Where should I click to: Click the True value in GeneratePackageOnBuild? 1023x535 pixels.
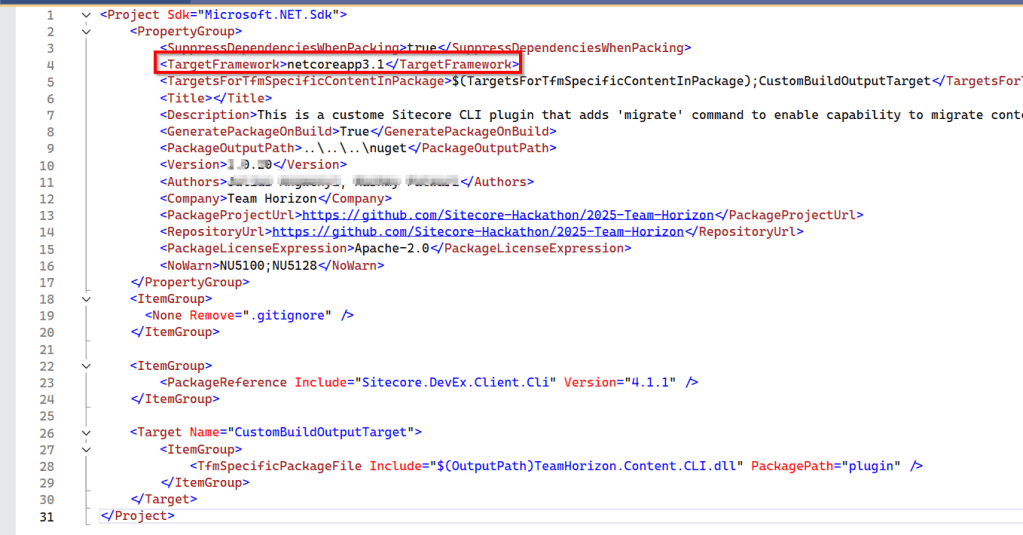[x=355, y=132]
